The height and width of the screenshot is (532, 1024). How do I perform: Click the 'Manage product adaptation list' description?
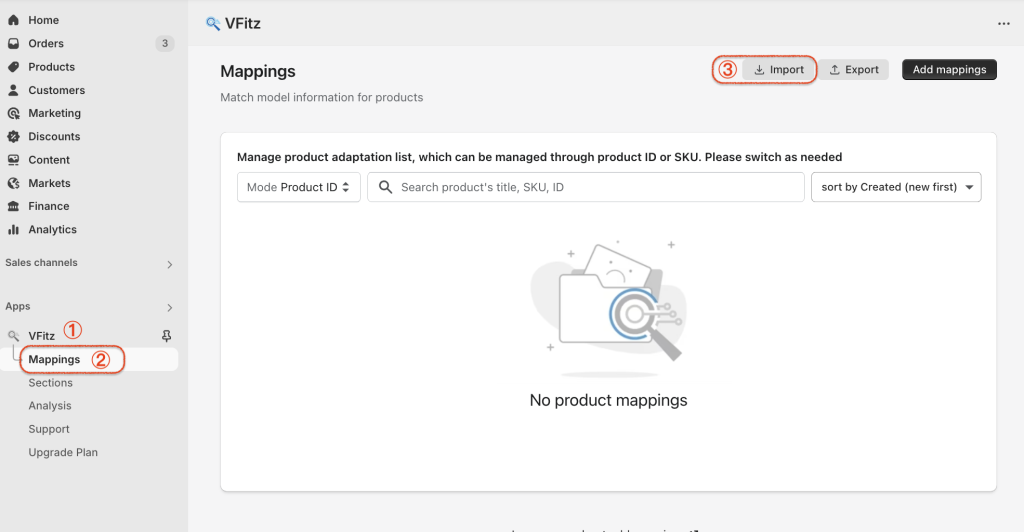[x=539, y=157]
